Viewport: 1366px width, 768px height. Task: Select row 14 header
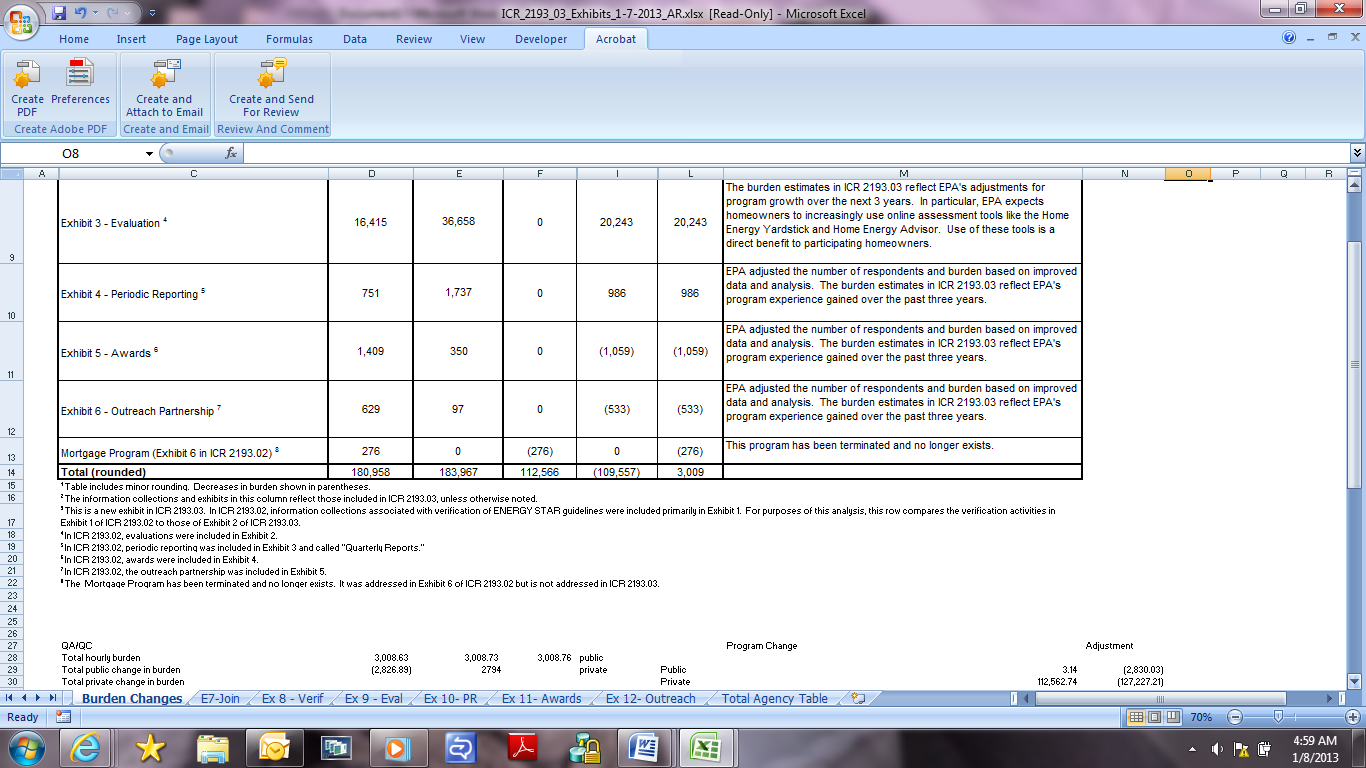(12, 472)
